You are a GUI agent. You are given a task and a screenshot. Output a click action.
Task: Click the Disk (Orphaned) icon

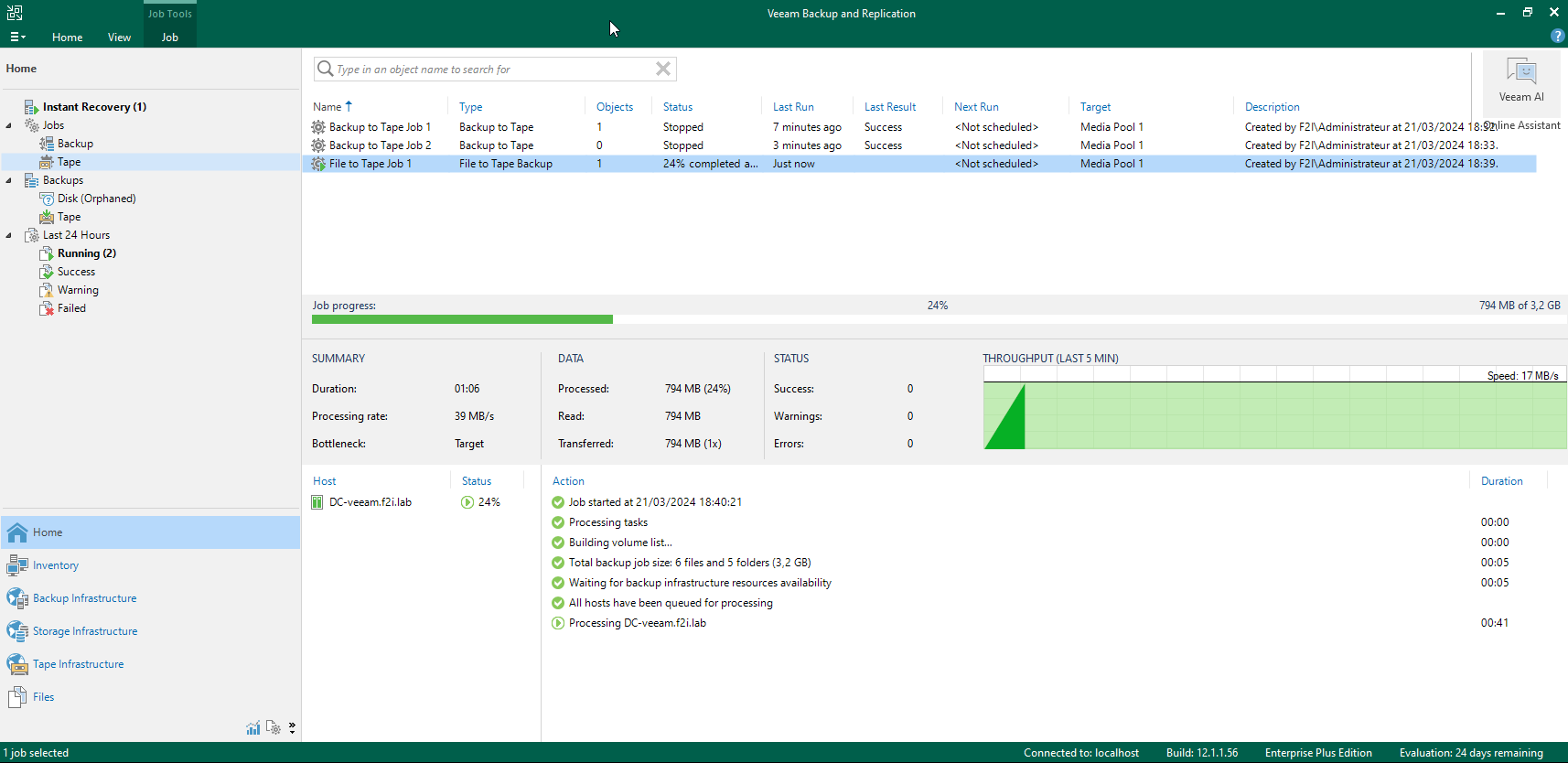tap(47, 199)
